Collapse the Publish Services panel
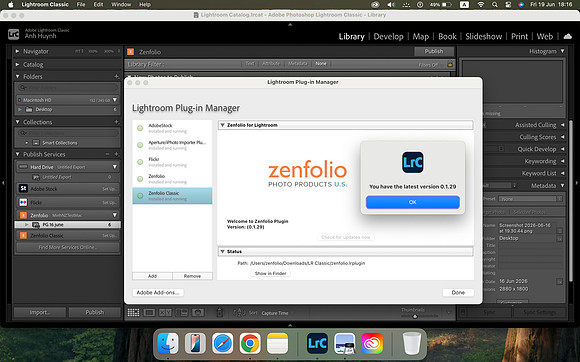Image resolution: width=580 pixels, height=362 pixels. coord(17,154)
